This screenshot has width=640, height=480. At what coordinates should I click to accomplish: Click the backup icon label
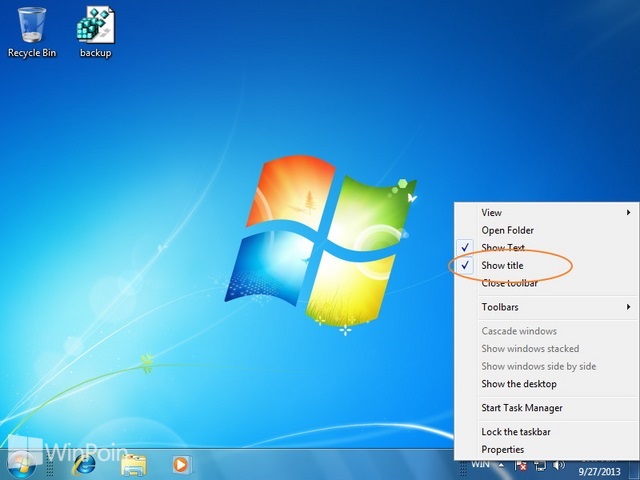pos(96,53)
